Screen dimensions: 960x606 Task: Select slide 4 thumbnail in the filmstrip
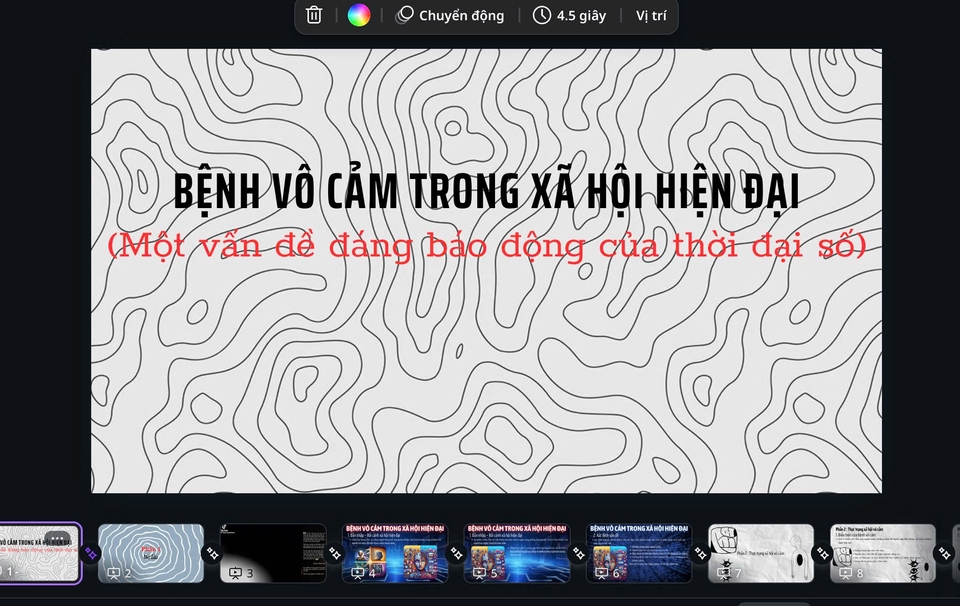[x=395, y=550]
